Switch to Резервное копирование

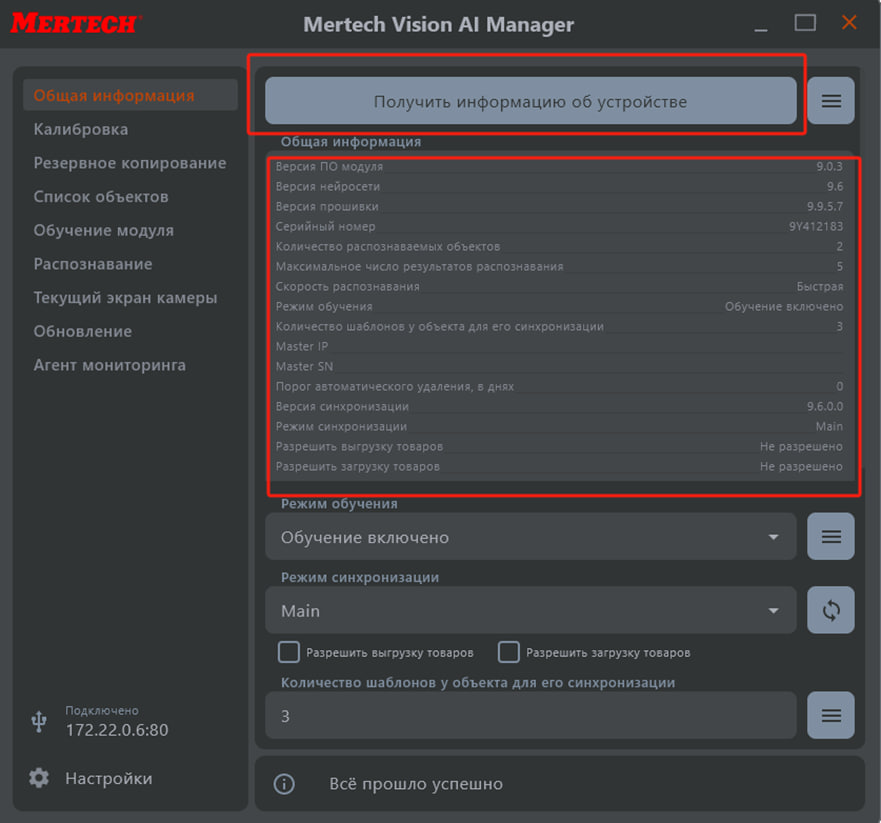(x=130, y=163)
